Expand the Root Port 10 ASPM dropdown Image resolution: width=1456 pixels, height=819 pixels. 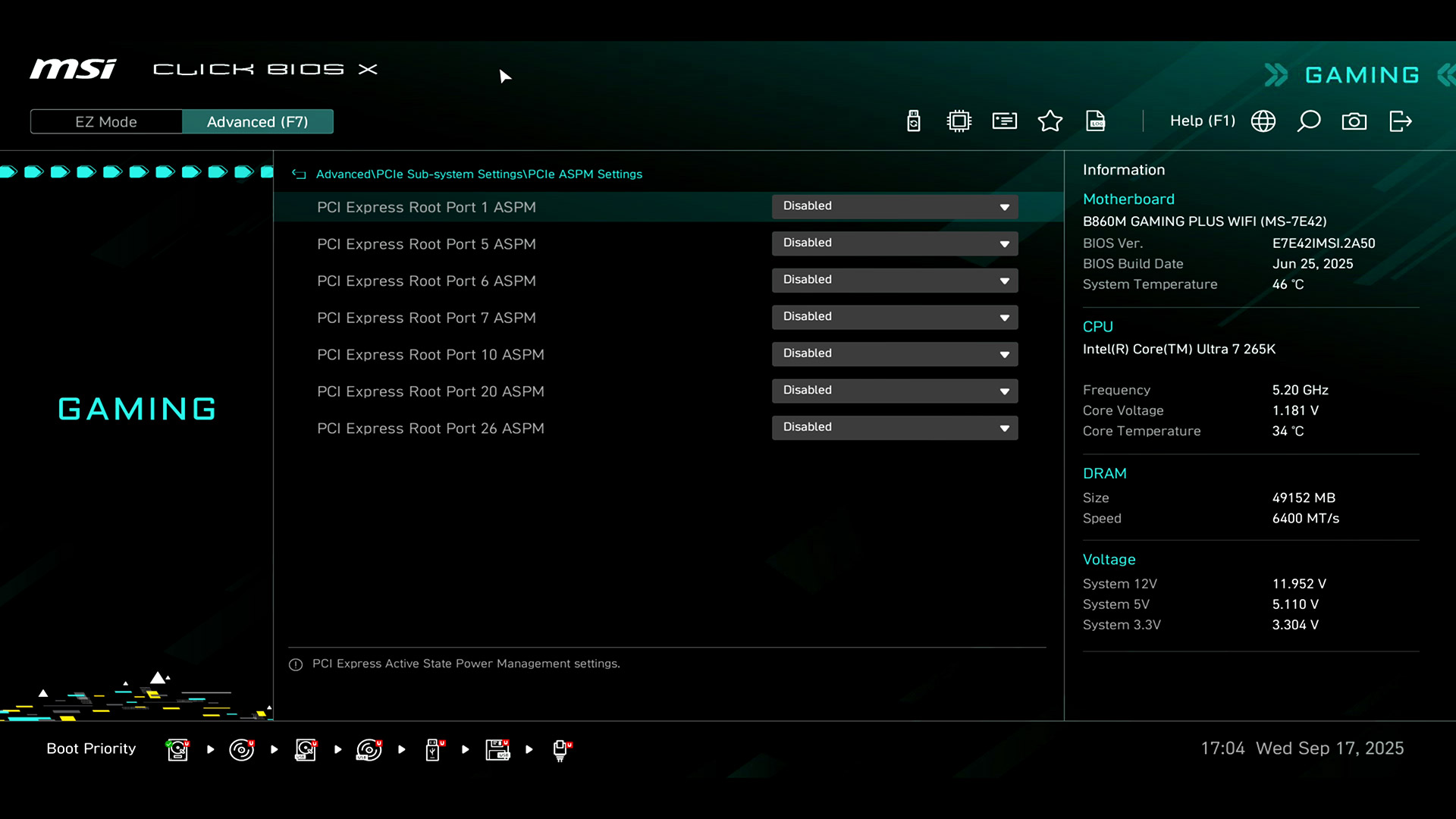point(895,354)
